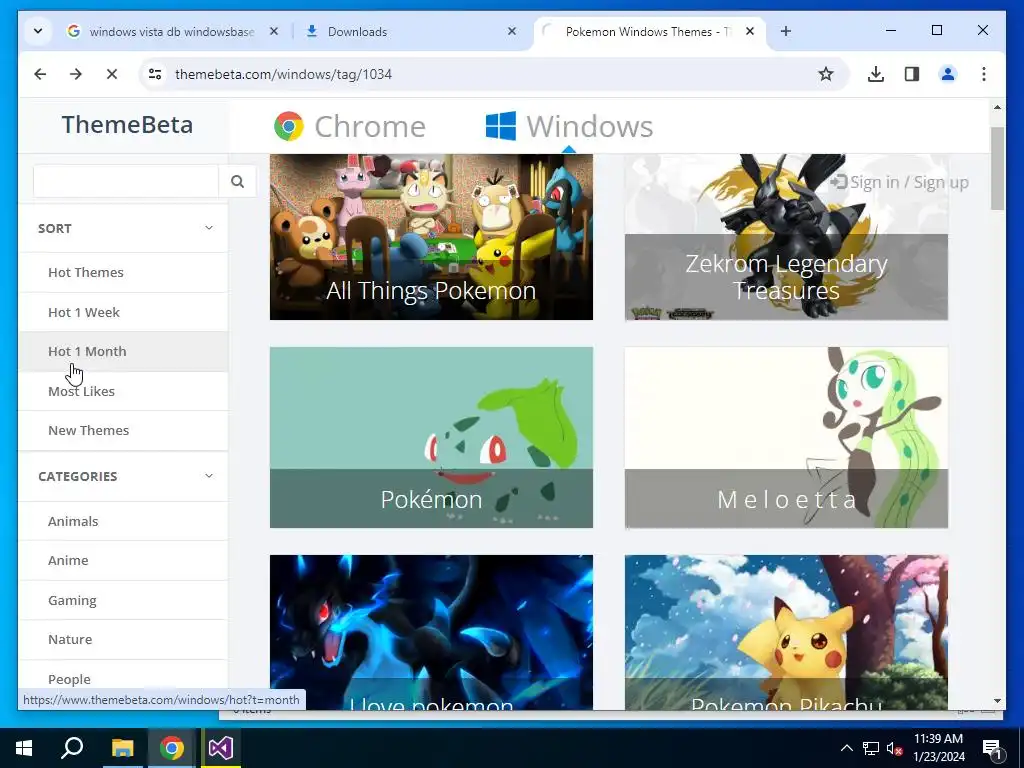Screen dimensions: 1024x768
Task: Open the Chrome taskbar icon
Action: 171,748
